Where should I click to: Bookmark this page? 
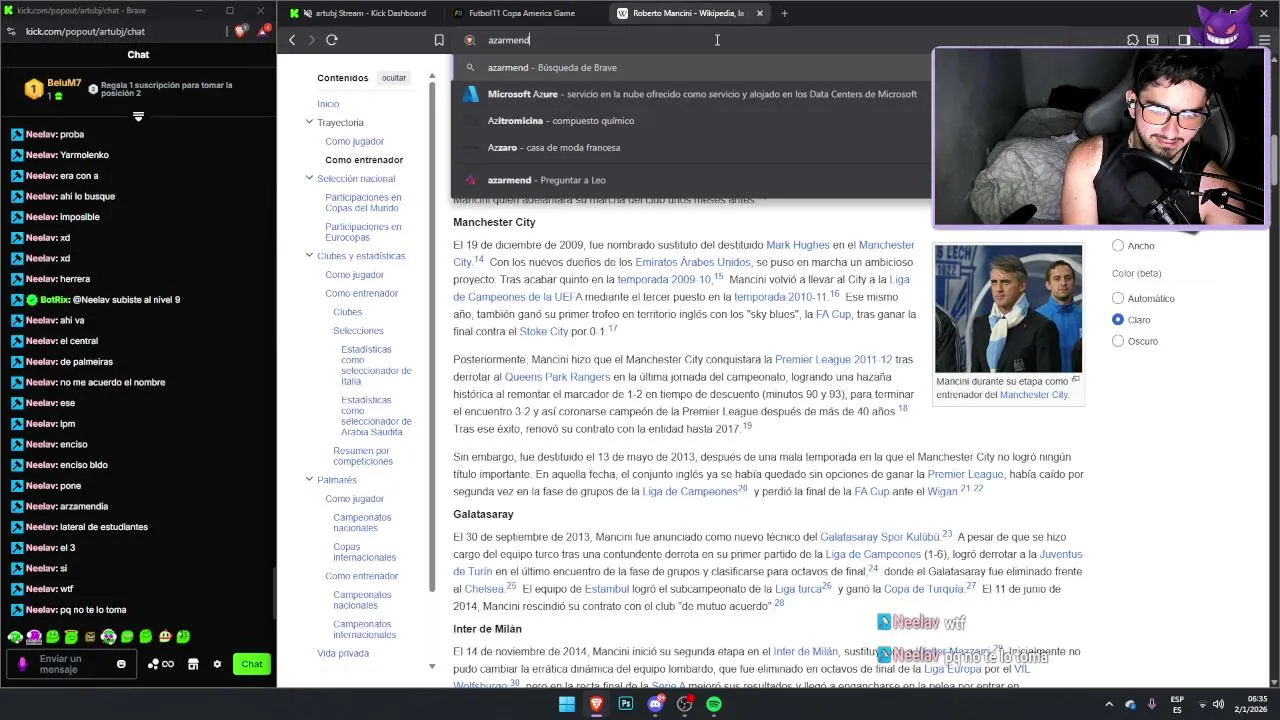click(439, 40)
